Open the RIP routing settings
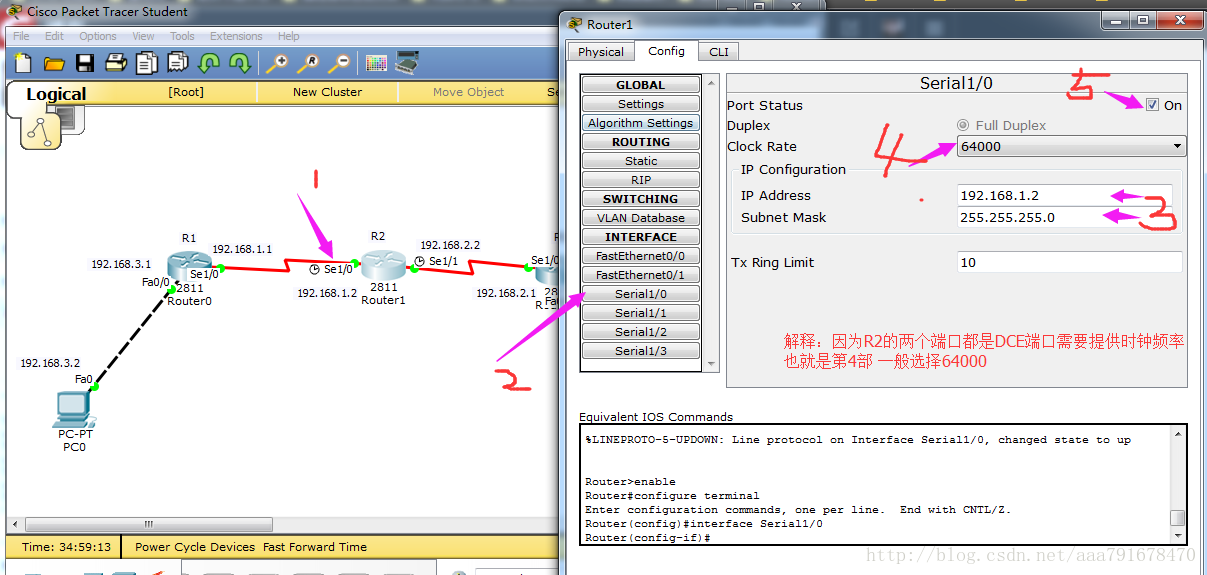Image resolution: width=1207 pixels, height=575 pixels. 641,180
